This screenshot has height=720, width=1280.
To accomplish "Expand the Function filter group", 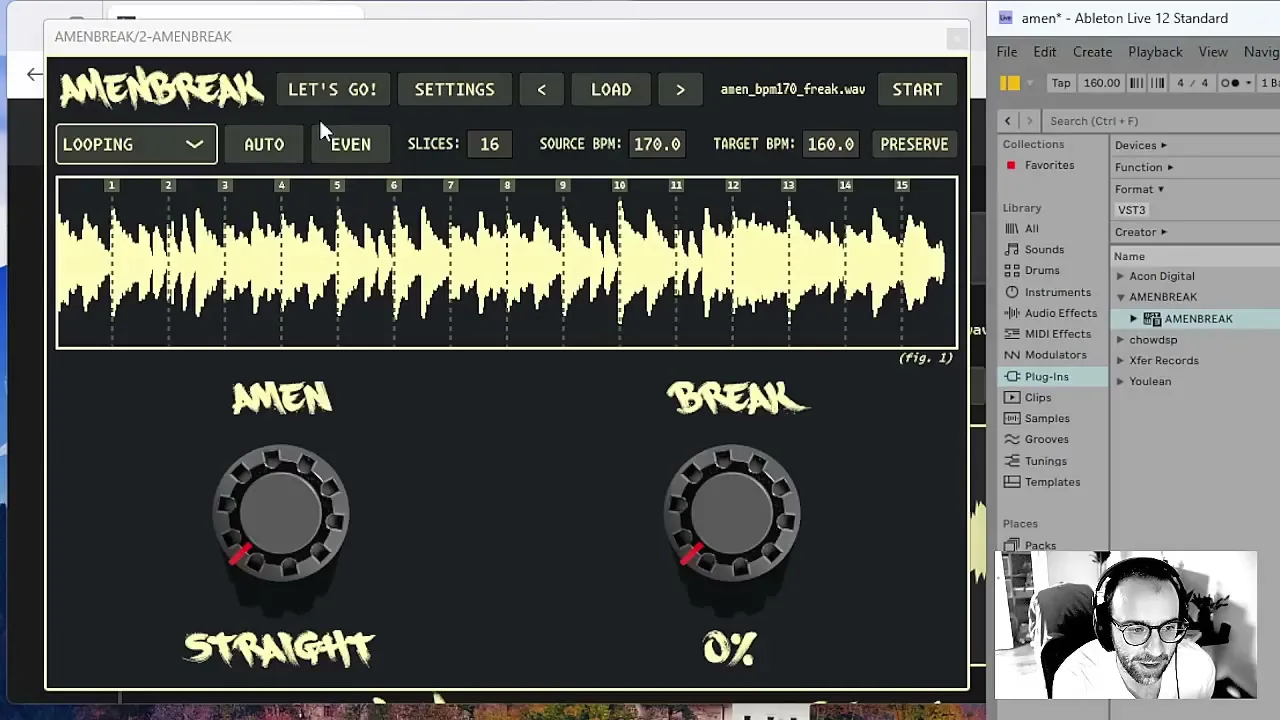I will 1144,167.
